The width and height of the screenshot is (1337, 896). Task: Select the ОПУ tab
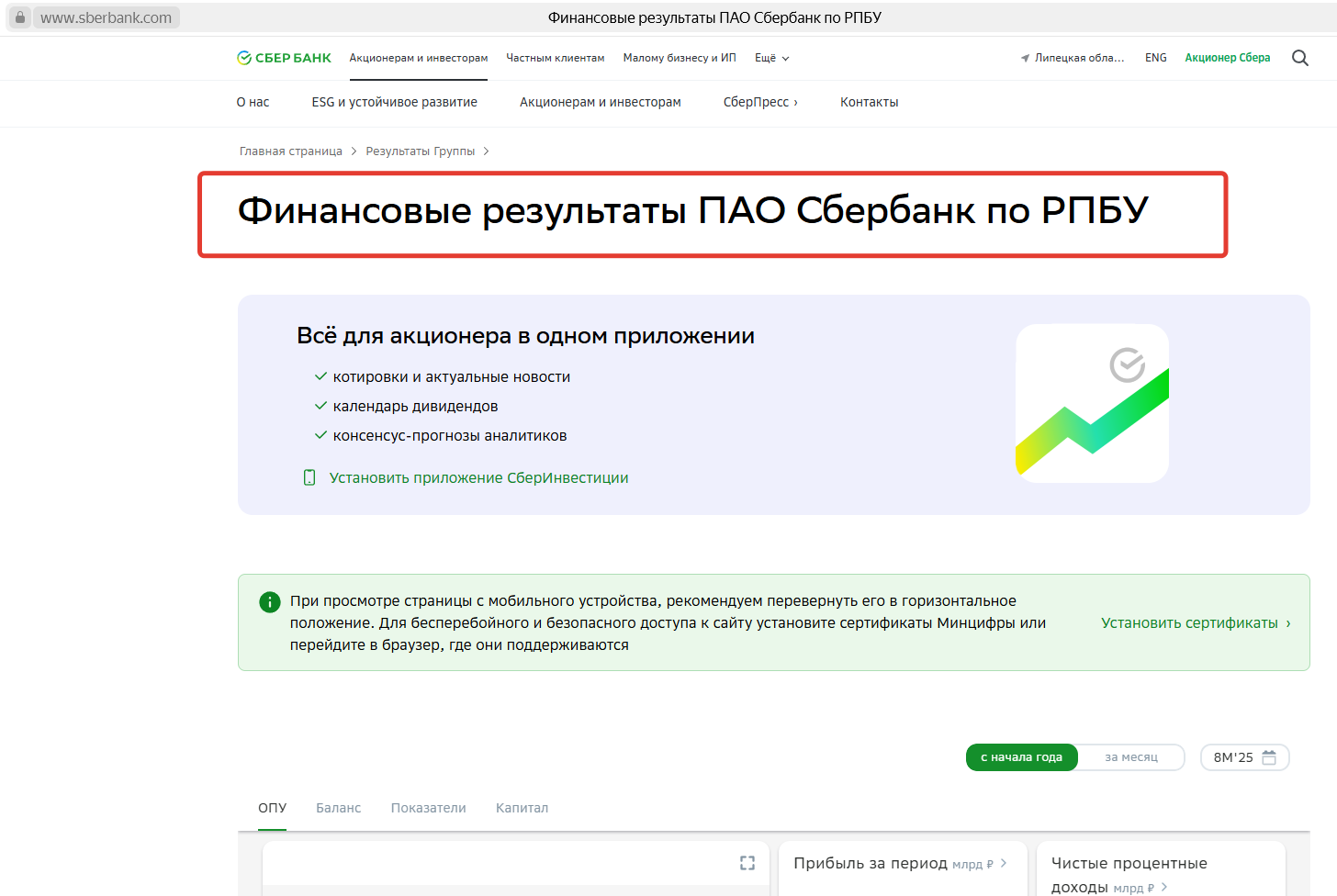[x=273, y=808]
